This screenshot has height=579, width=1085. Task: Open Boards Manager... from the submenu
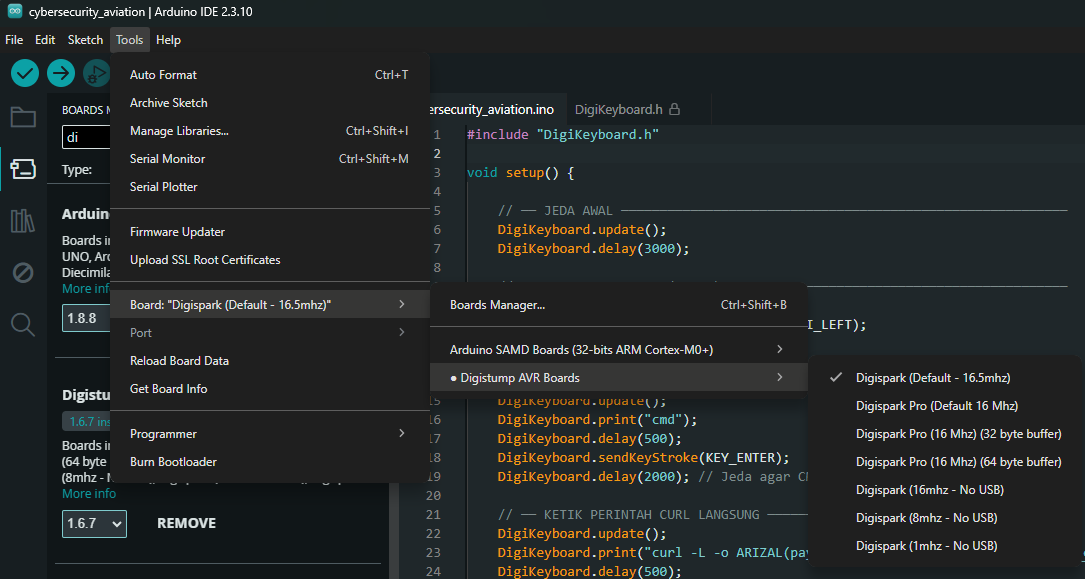point(619,304)
